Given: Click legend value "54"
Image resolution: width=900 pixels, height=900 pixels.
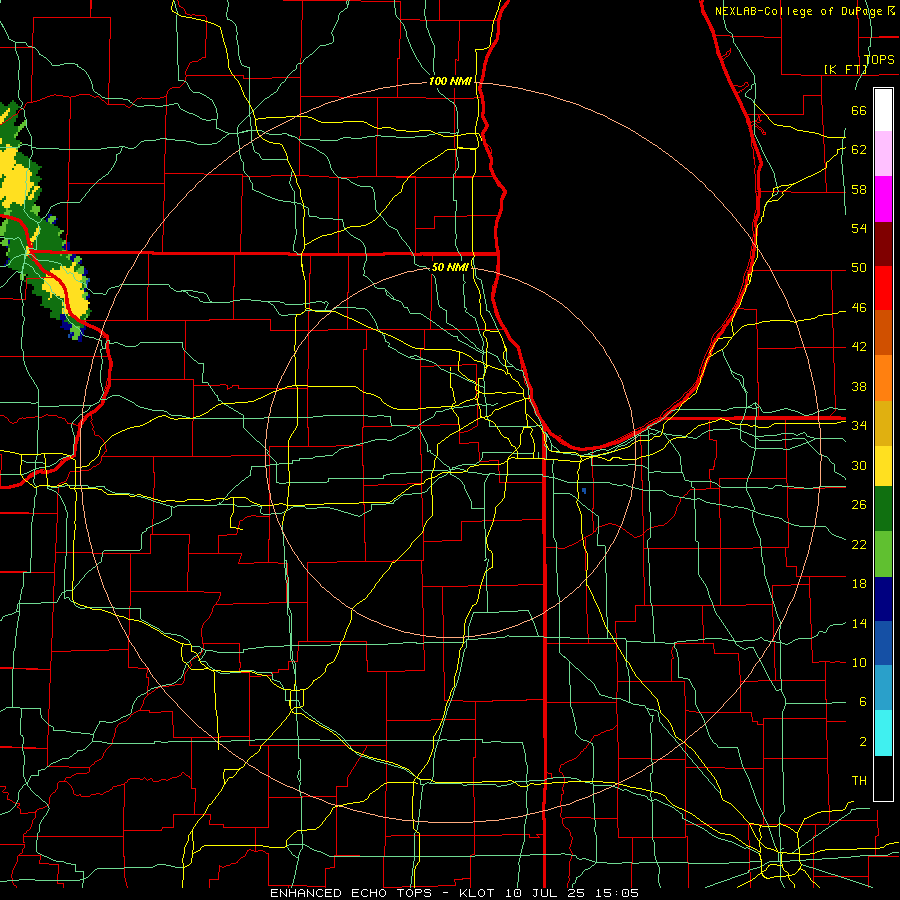Looking at the screenshot, I should tap(859, 228).
